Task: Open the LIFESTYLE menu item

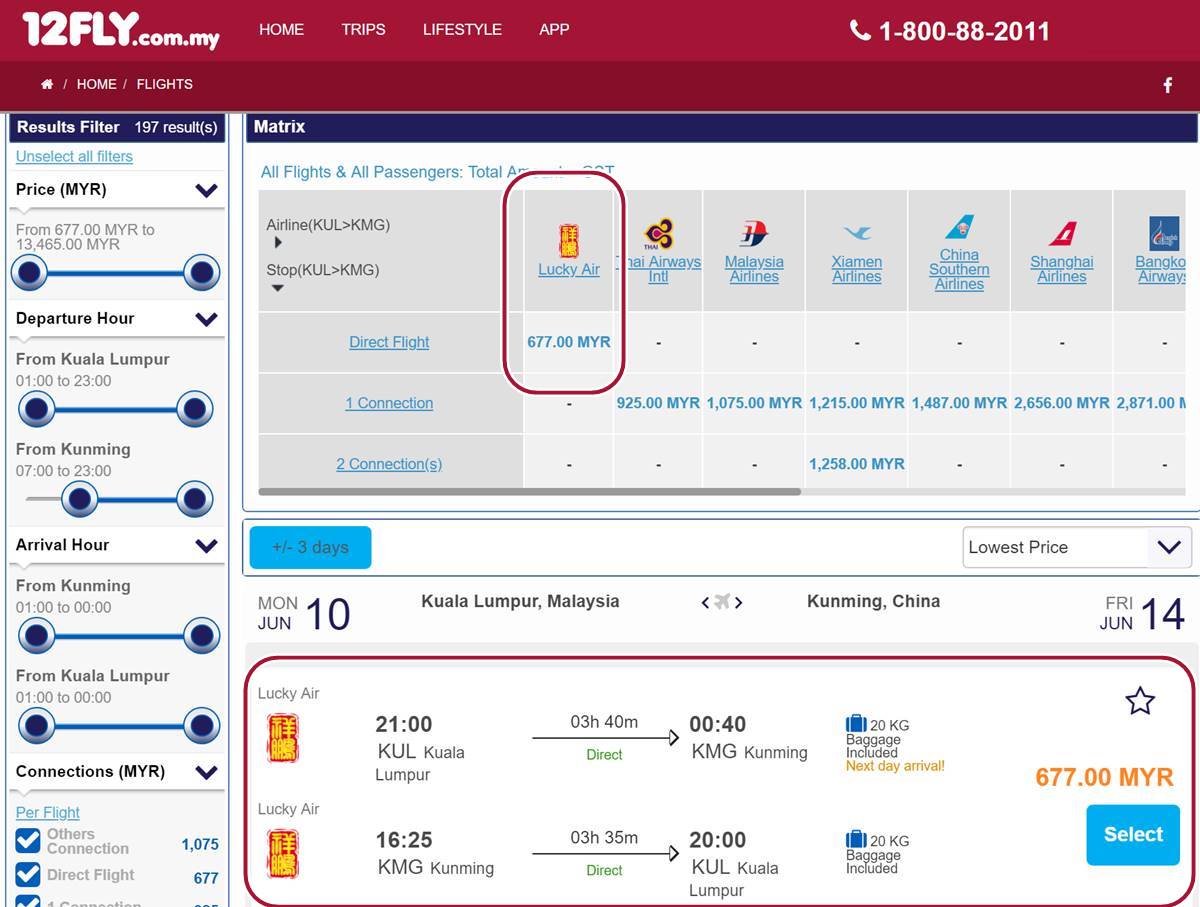Action: click(462, 30)
